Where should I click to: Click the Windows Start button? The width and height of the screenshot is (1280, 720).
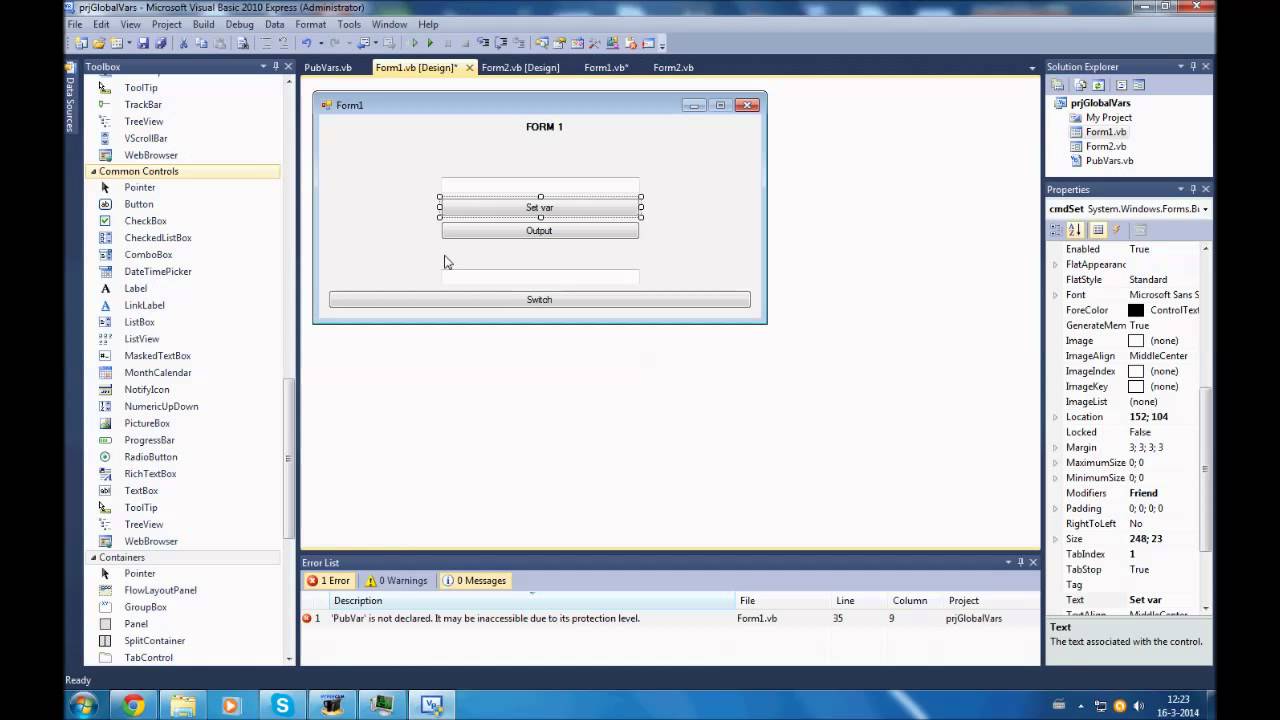82,705
